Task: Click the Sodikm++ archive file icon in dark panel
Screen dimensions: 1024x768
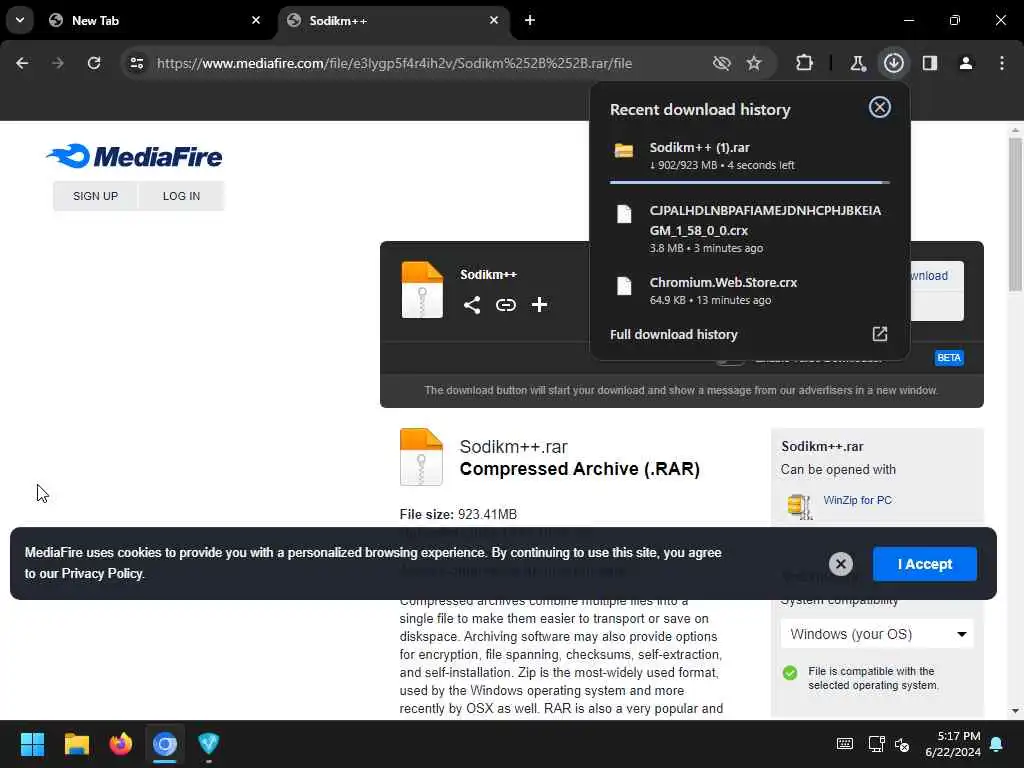Action: tap(422, 290)
